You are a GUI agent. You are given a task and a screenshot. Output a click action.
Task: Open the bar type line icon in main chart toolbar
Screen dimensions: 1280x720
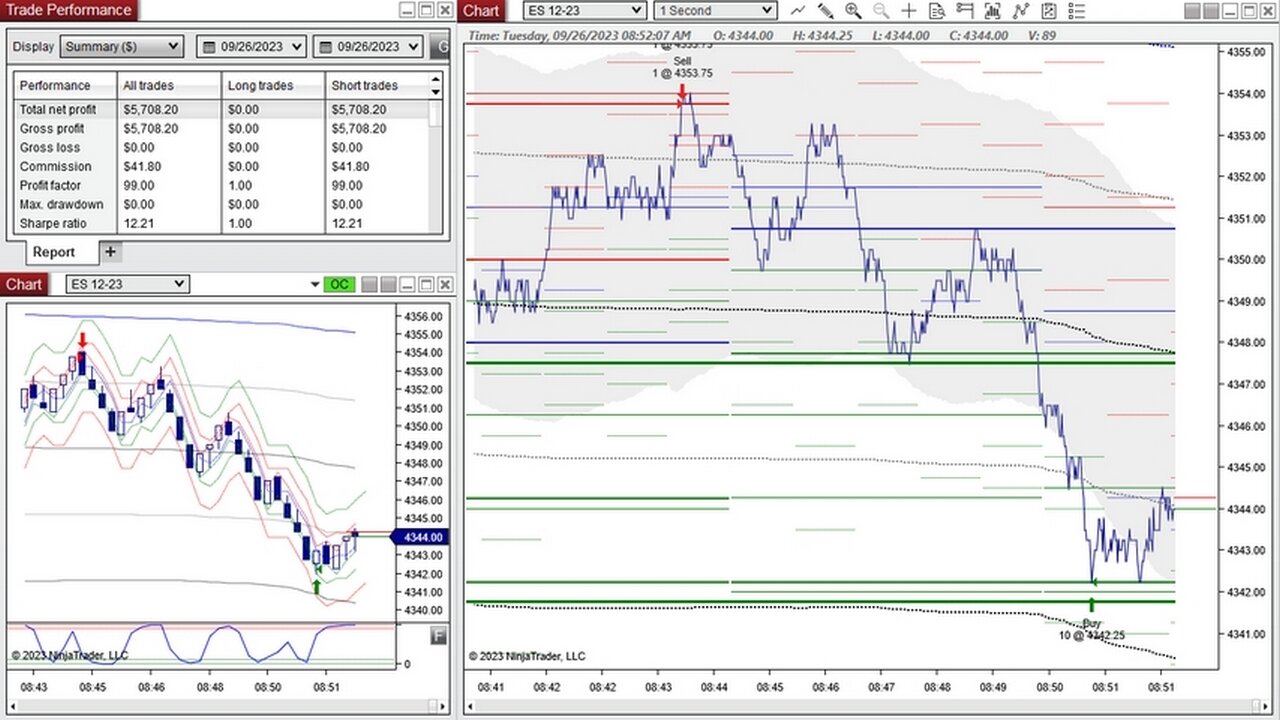tap(797, 11)
